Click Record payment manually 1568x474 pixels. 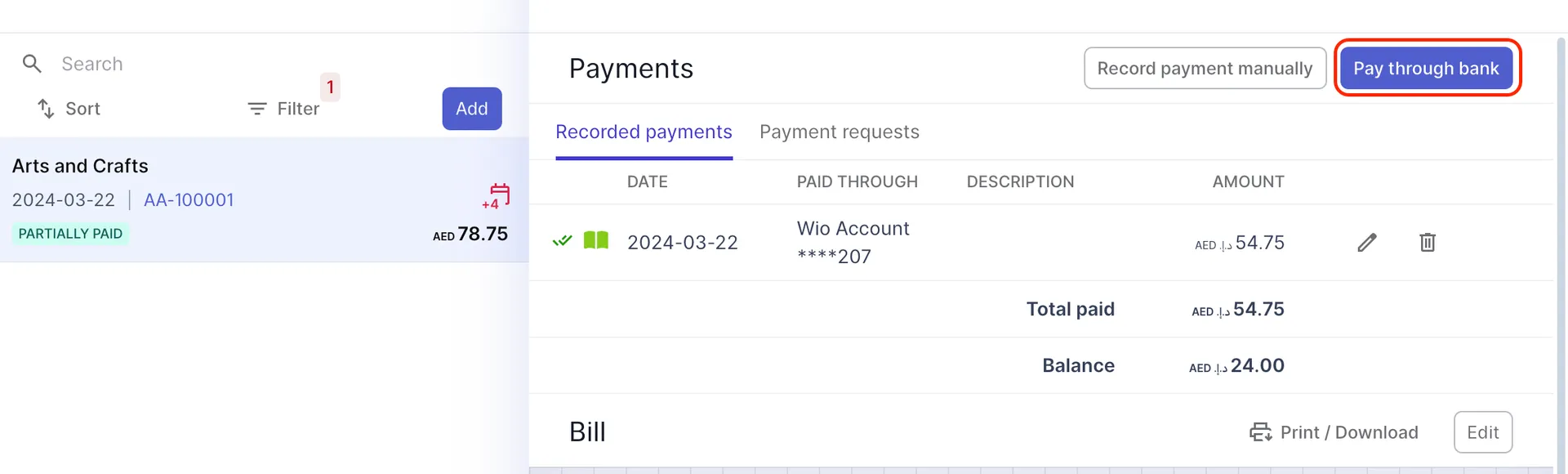tap(1205, 68)
